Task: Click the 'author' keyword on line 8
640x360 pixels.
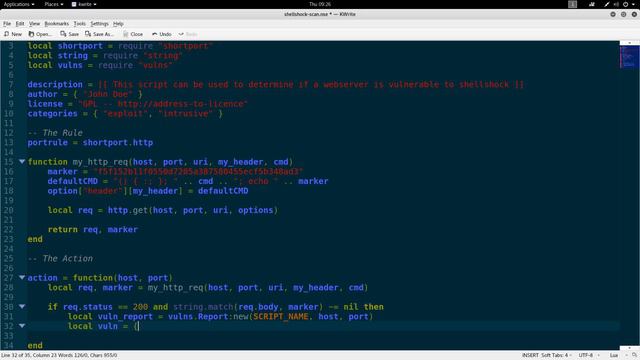Action: pos(42,94)
